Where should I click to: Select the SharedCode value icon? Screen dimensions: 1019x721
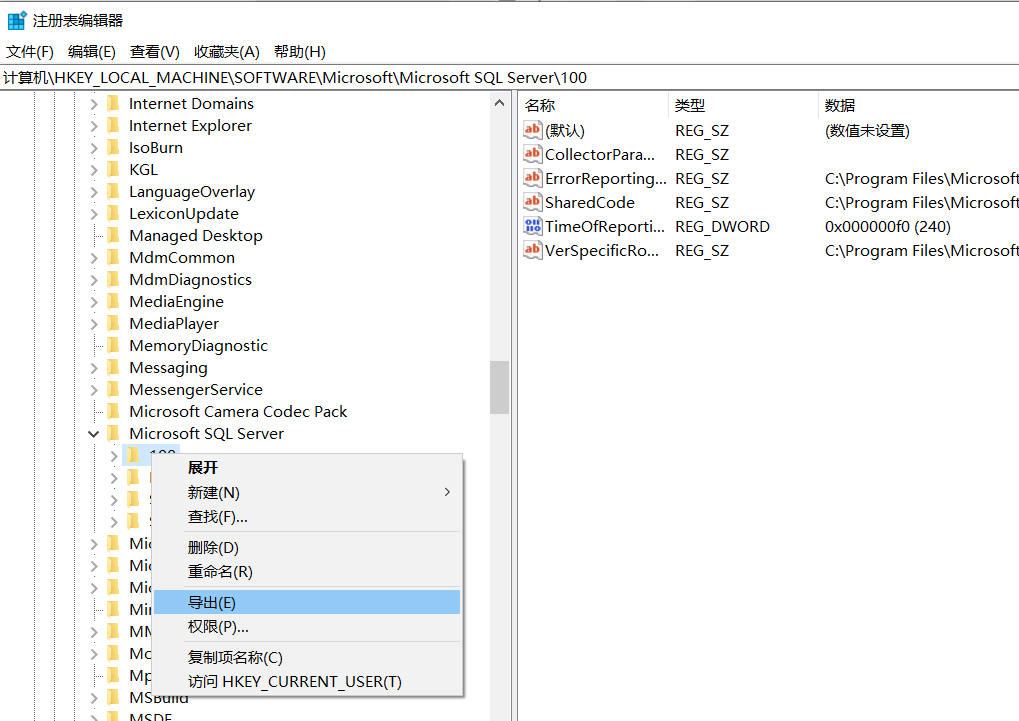coord(532,202)
